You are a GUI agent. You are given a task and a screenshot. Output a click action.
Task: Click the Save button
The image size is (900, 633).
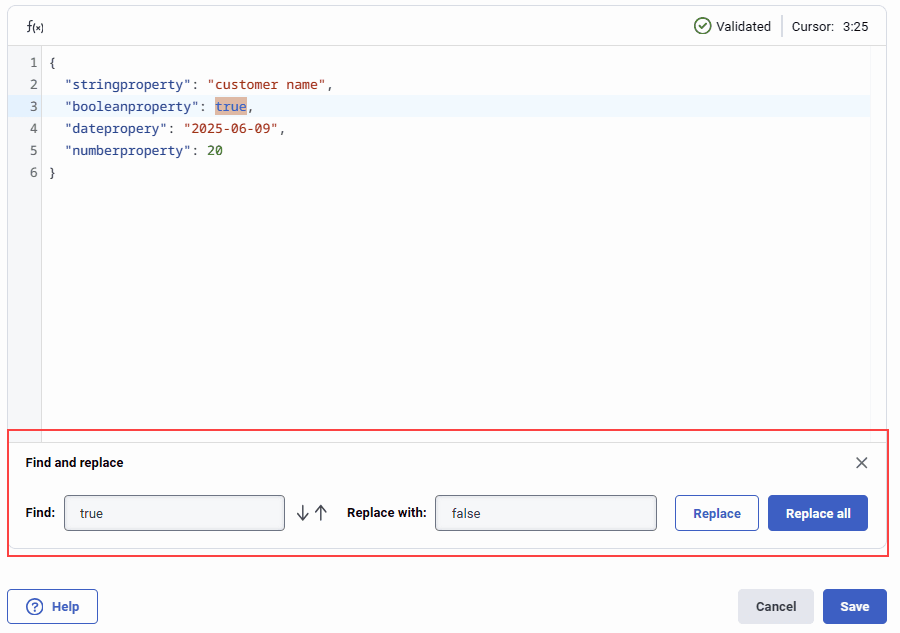tap(854, 606)
